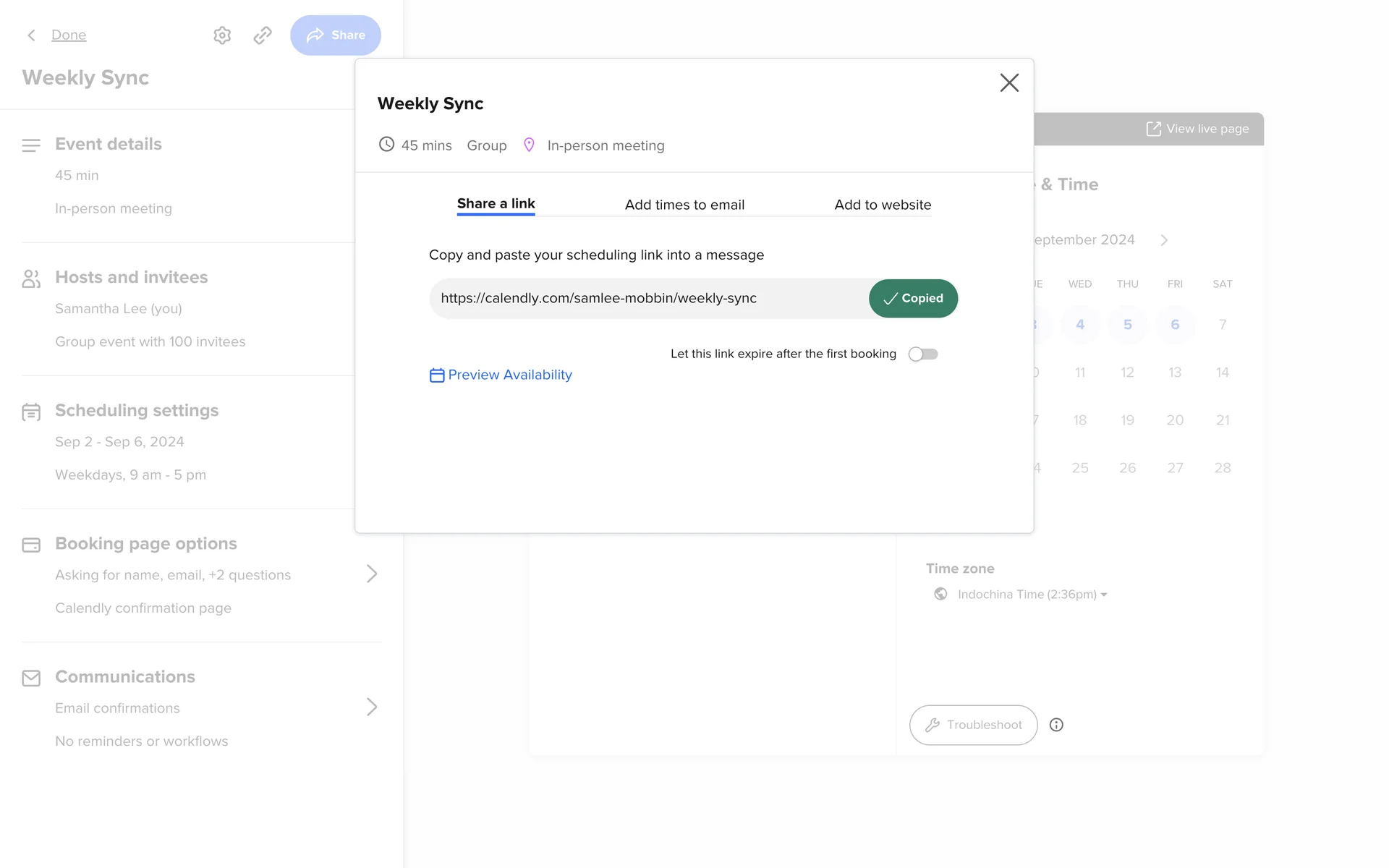Viewport: 1389px width, 868px height.
Task: Go to next month in calendar
Action: [1164, 240]
